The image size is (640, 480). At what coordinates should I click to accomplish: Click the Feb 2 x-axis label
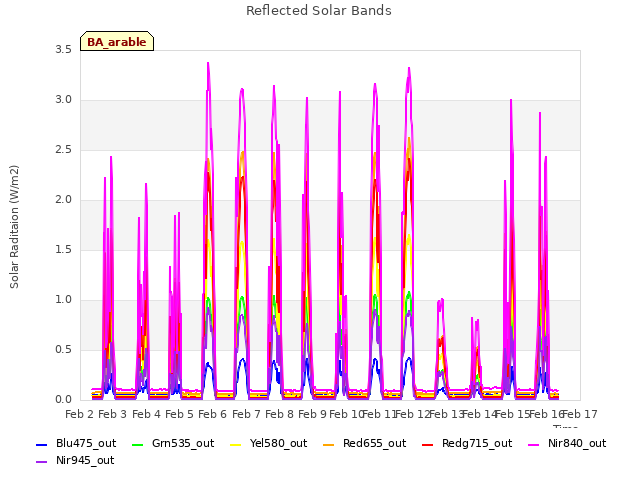point(80,415)
